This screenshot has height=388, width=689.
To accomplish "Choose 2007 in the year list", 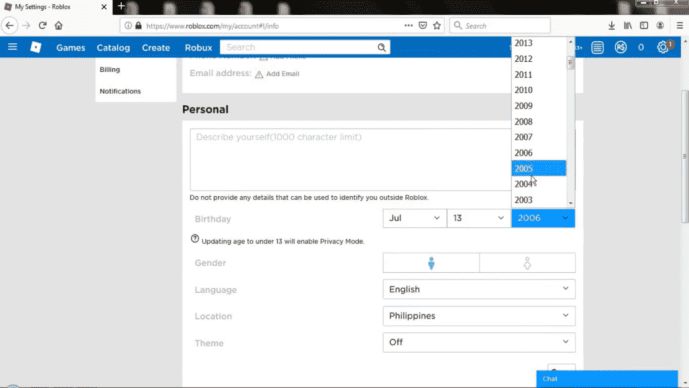I will tap(539, 137).
